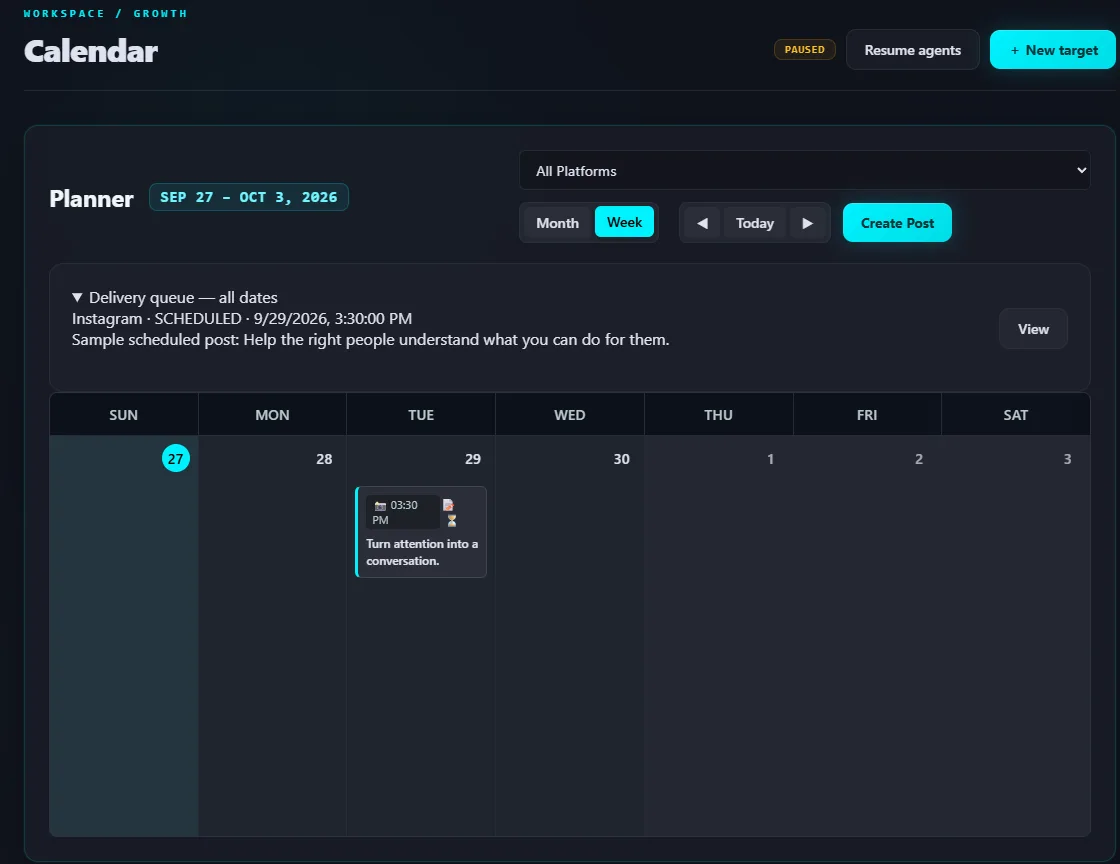Image resolution: width=1120 pixels, height=864 pixels.
Task: Select day 29 in Tuesday column
Action: click(x=473, y=459)
